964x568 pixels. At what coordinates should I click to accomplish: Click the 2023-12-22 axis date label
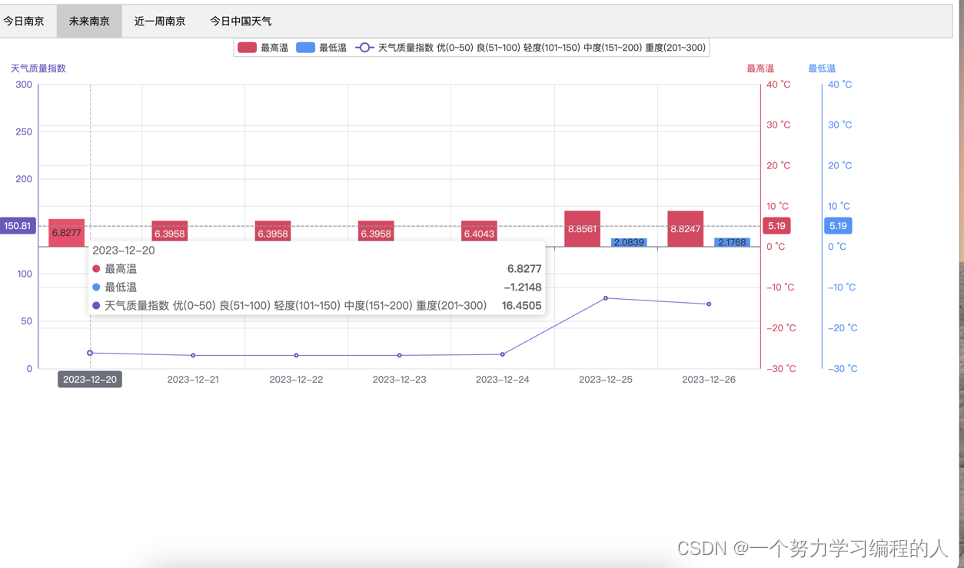[x=296, y=379]
